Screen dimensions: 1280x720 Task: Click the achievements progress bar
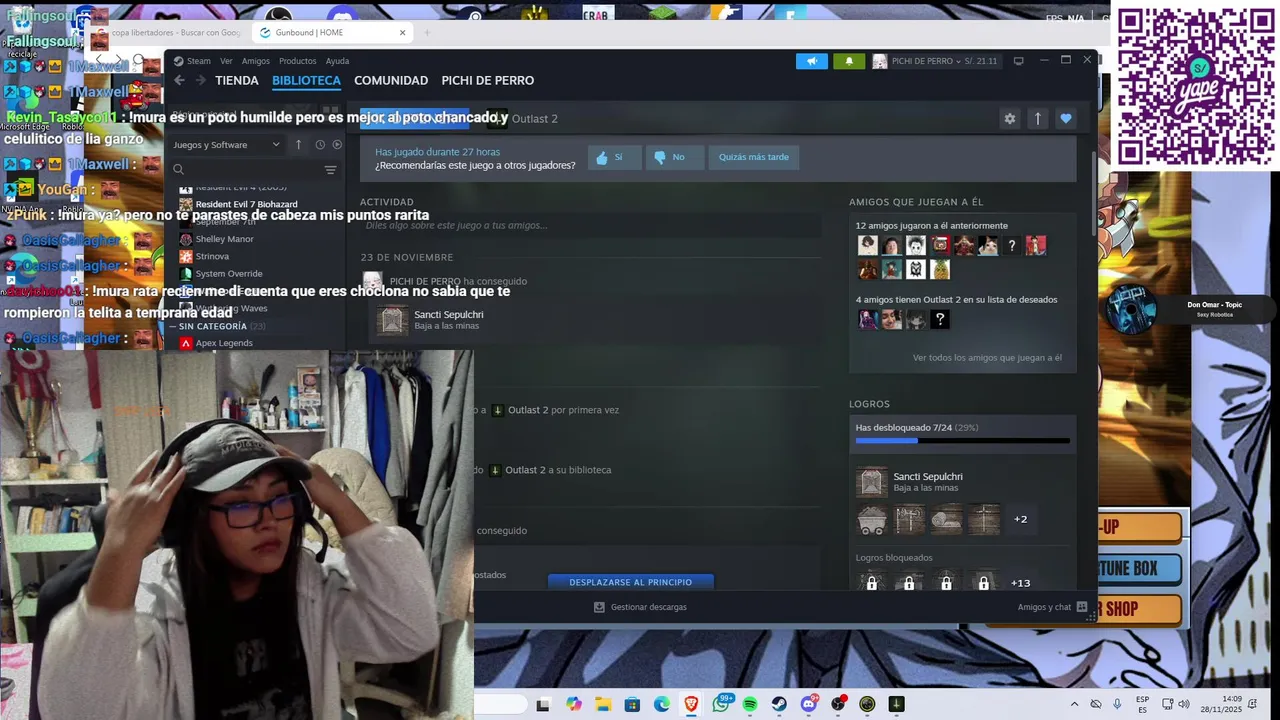pos(962,441)
